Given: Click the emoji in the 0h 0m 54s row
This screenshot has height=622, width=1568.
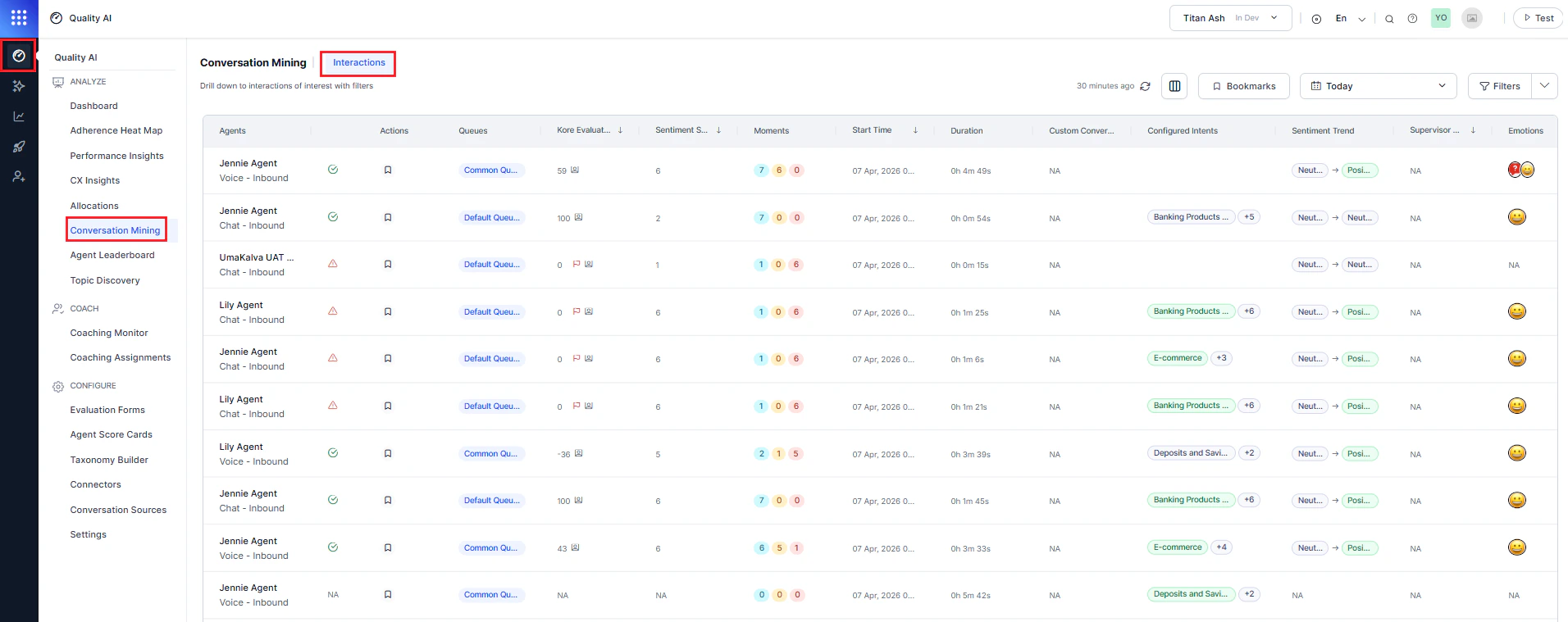Looking at the screenshot, I should 1517,217.
